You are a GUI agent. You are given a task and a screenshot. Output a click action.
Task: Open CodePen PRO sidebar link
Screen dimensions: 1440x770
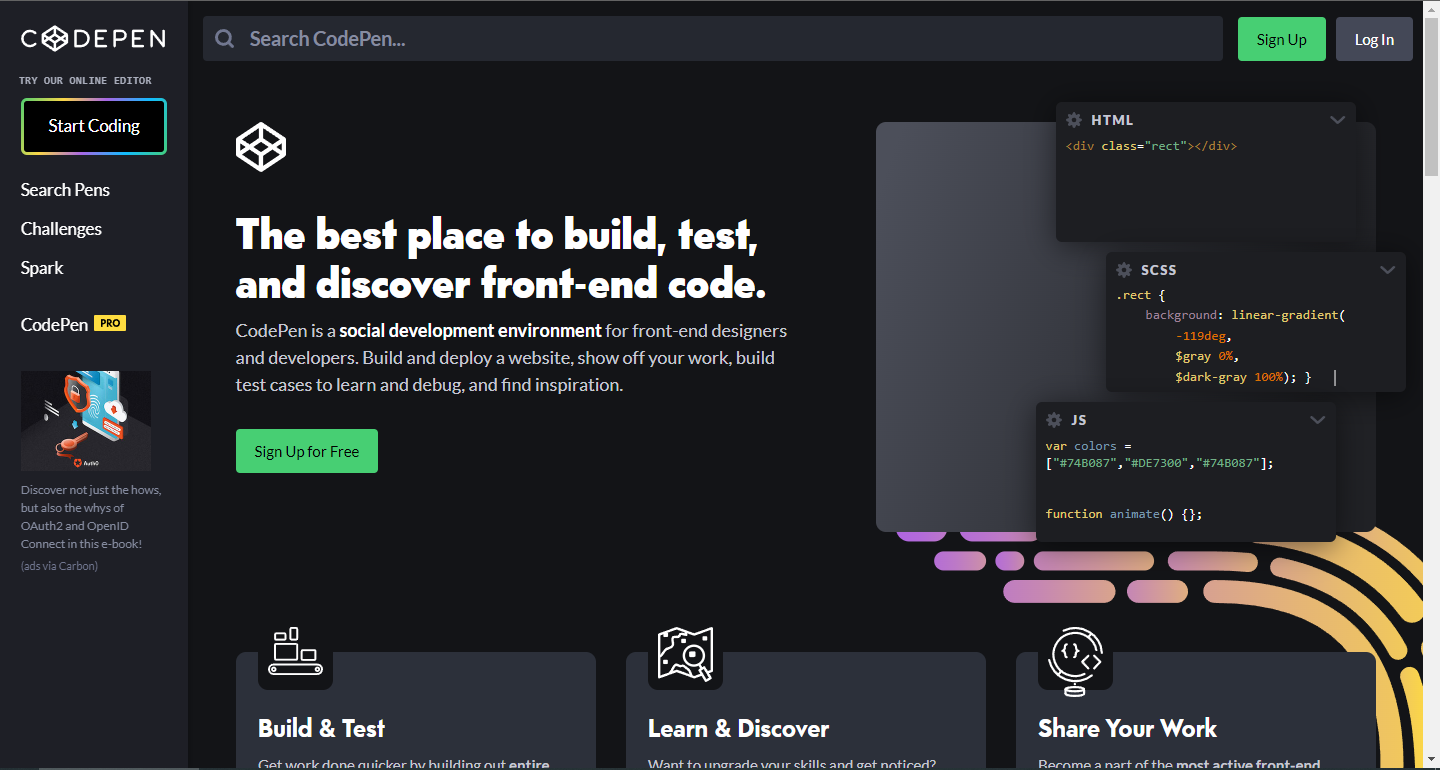coord(73,324)
